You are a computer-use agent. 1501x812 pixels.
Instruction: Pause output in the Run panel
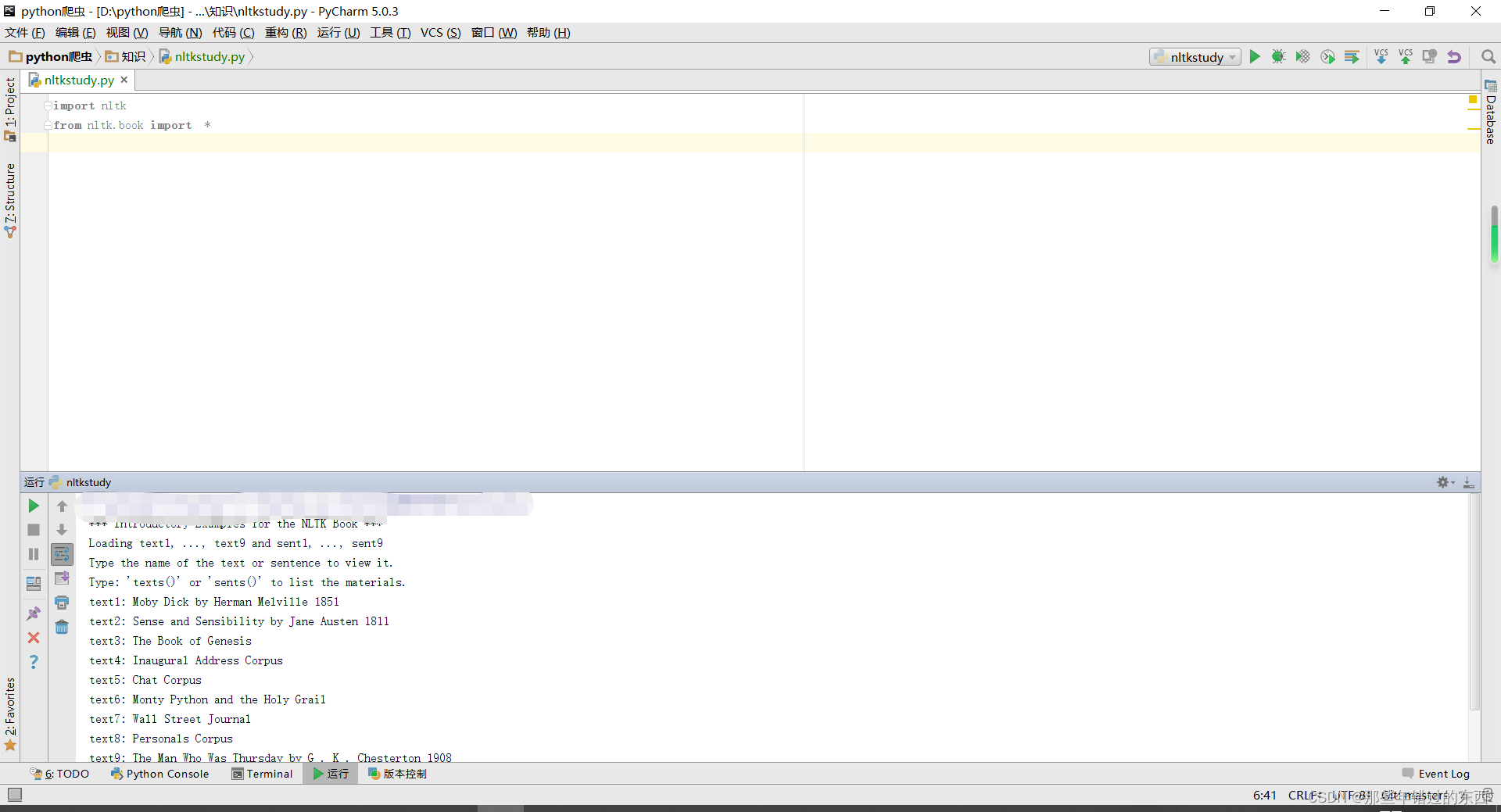pyautogui.click(x=34, y=554)
